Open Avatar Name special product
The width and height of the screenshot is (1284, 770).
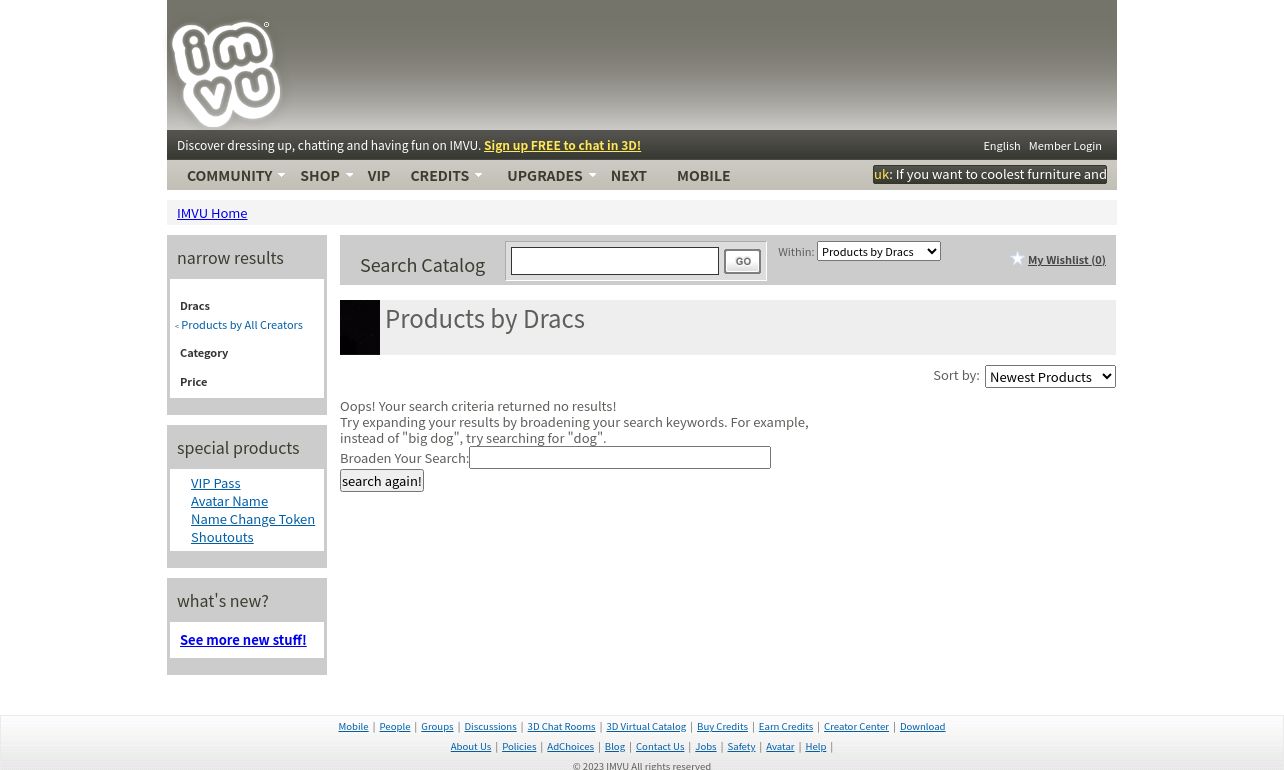[x=229, y=501]
